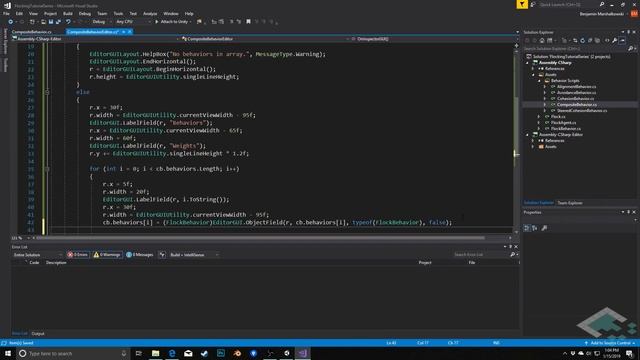Open File Explorer from the taskbar
This screenshot has width=640, height=360.
click(x=156, y=353)
